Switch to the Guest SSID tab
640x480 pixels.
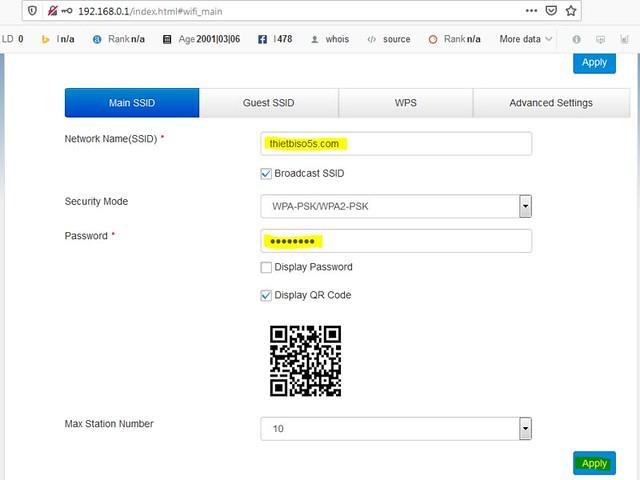[x=269, y=103]
